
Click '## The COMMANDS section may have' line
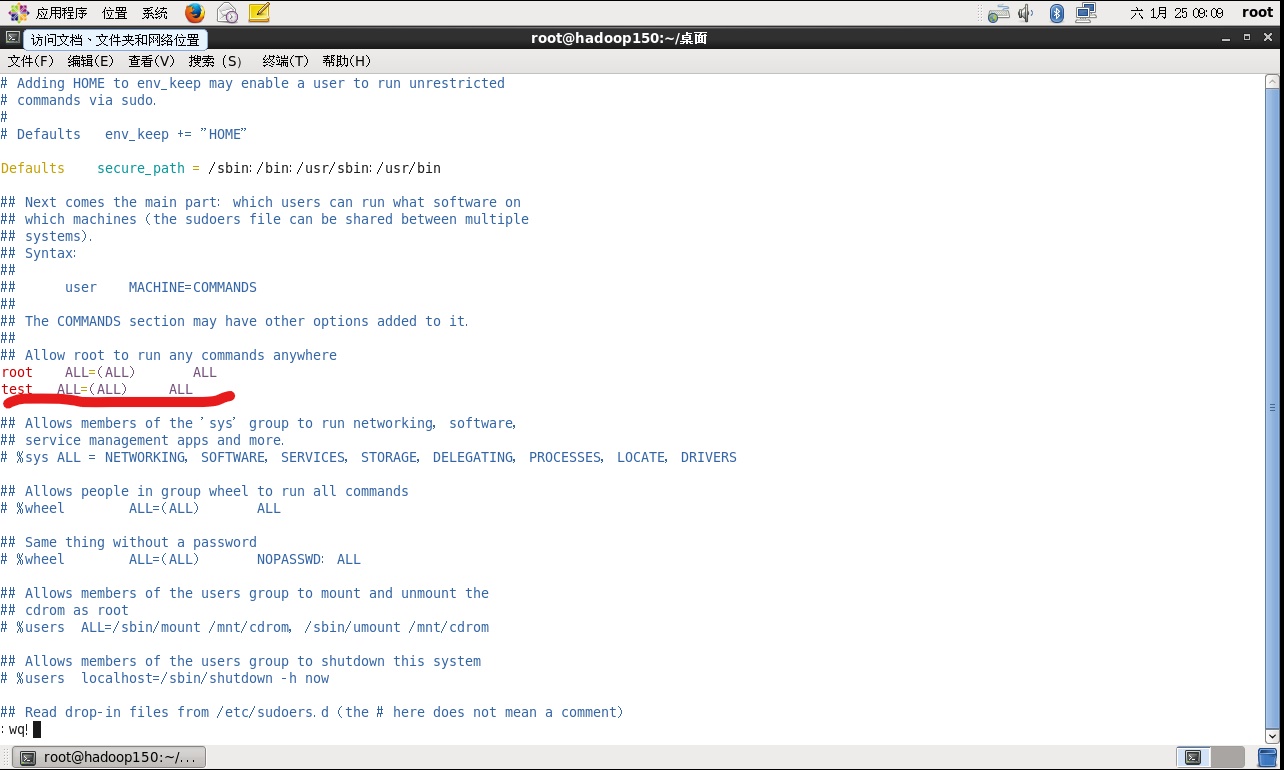point(234,321)
